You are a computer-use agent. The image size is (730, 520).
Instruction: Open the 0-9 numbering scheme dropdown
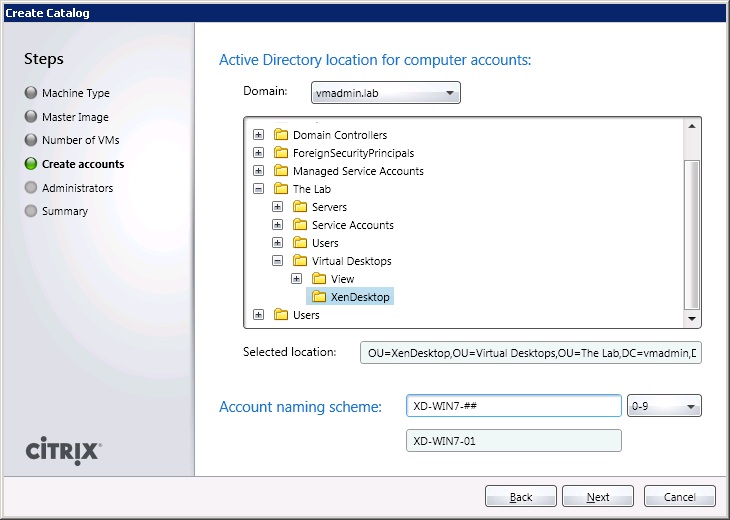[664, 406]
